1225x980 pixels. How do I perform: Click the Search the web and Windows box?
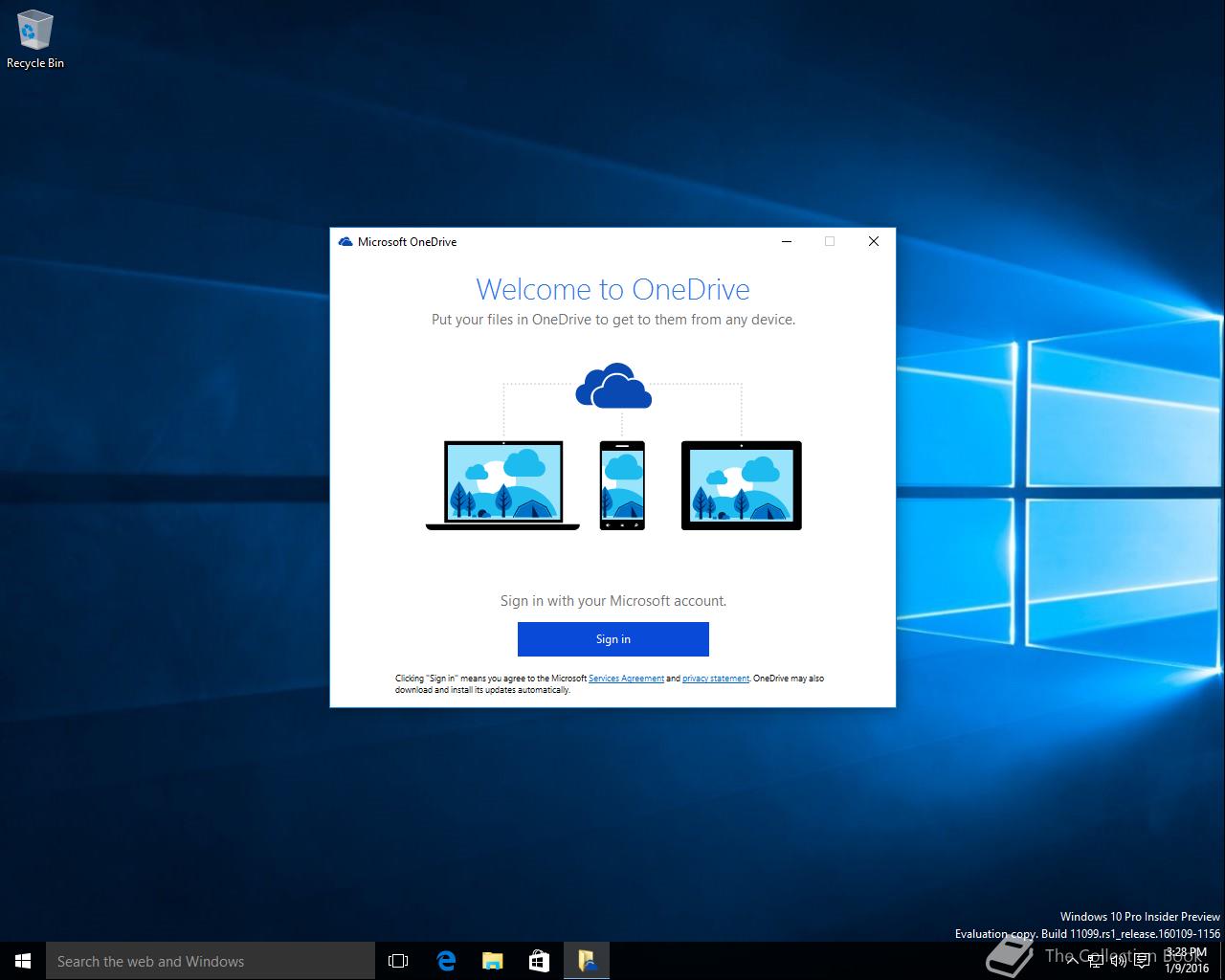pos(211,961)
